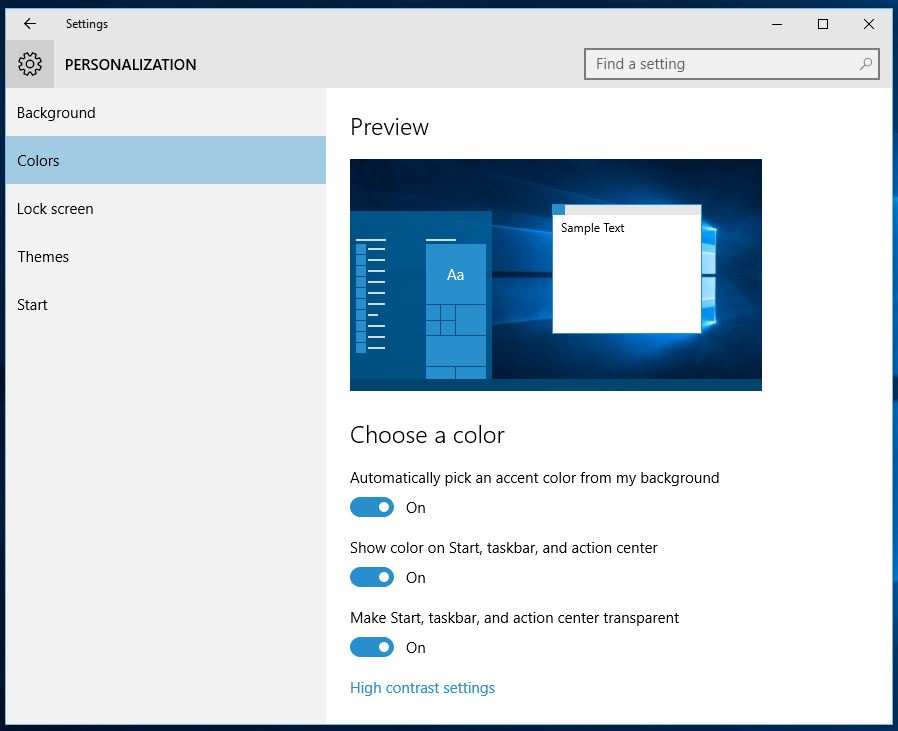898x731 pixels.
Task: Open Settings home via gear icon
Action: [30, 64]
